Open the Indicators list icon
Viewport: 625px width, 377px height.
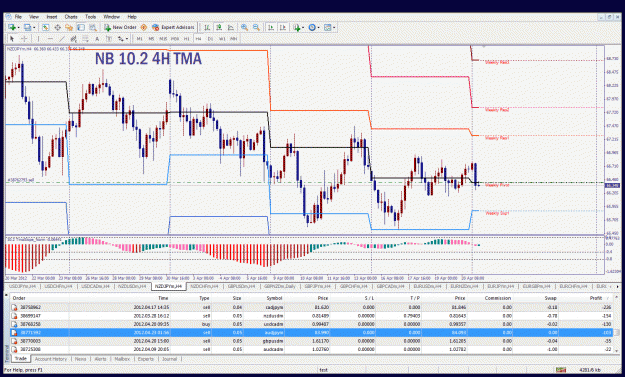point(296,27)
